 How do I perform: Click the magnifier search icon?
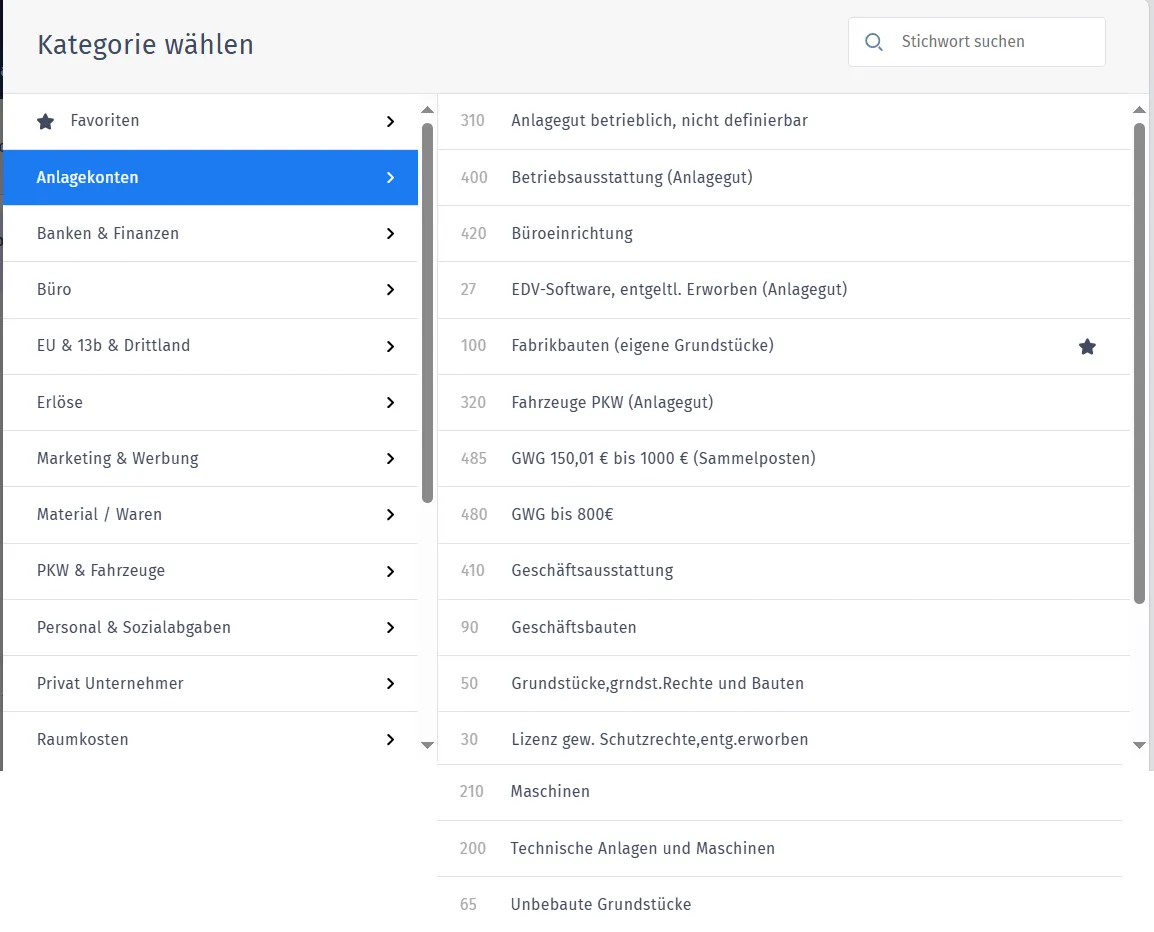pyautogui.click(x=874, y=42)
